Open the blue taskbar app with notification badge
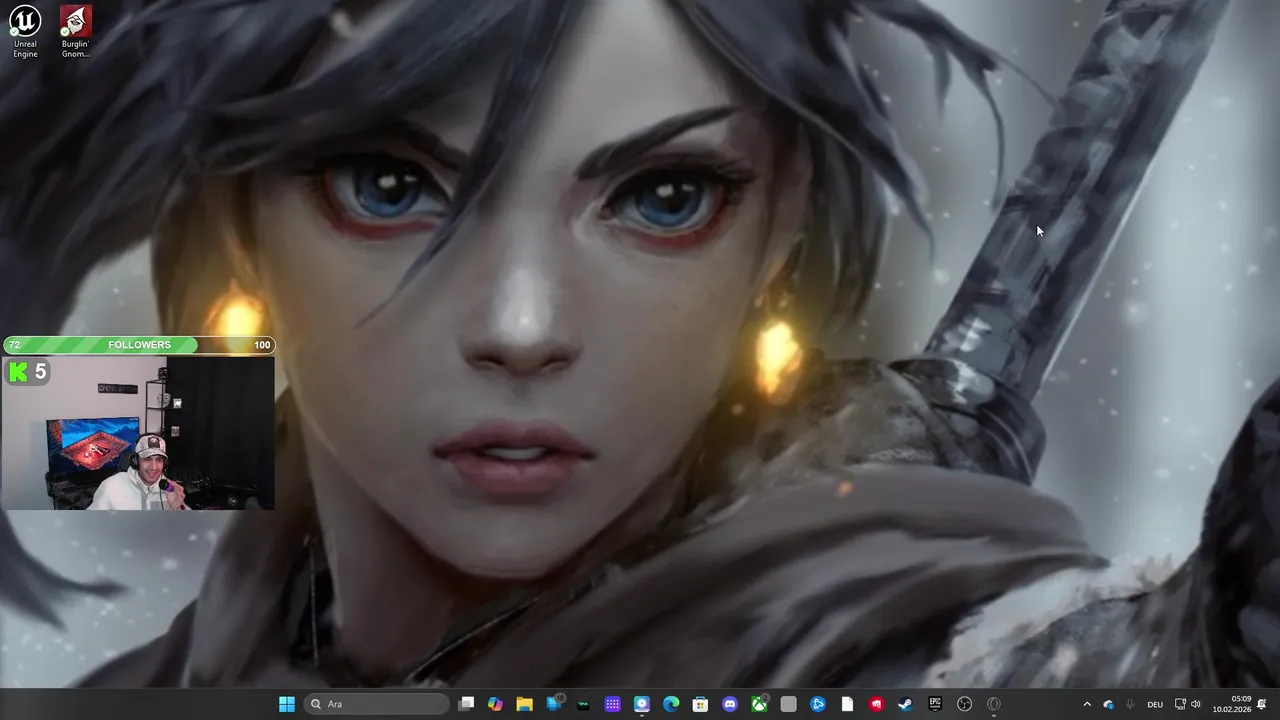 coord(554,704)
